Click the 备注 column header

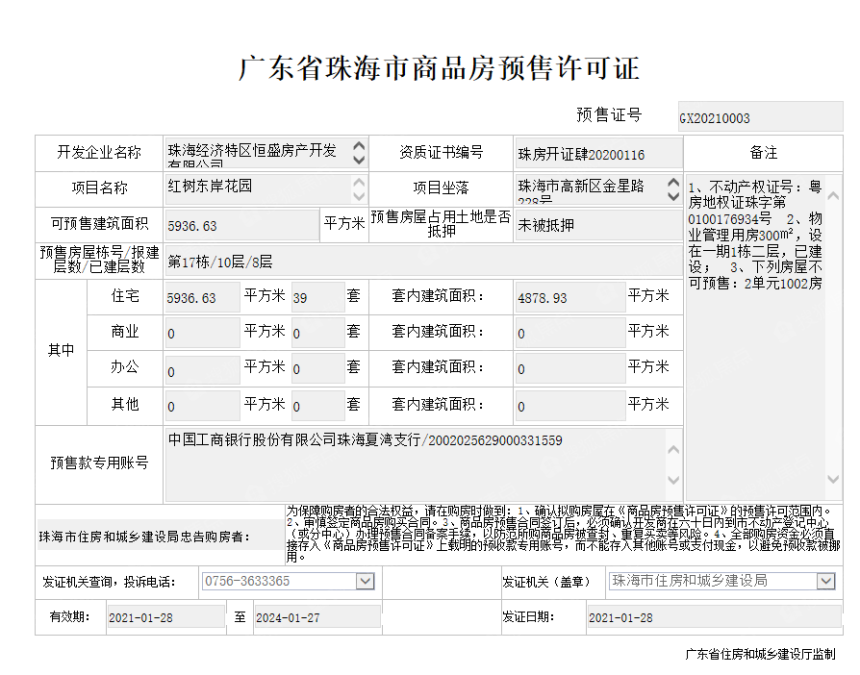pos(763,152)
